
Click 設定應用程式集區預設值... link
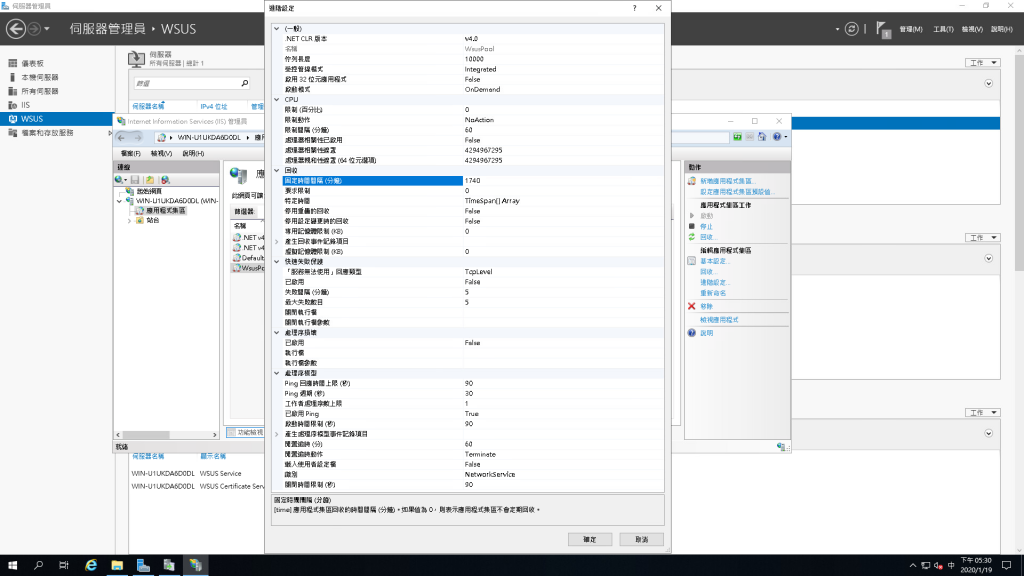point(737,192)
